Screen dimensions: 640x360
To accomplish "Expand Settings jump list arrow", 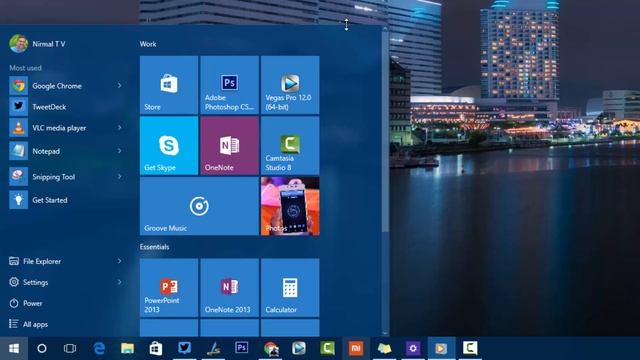I will 120,282.
